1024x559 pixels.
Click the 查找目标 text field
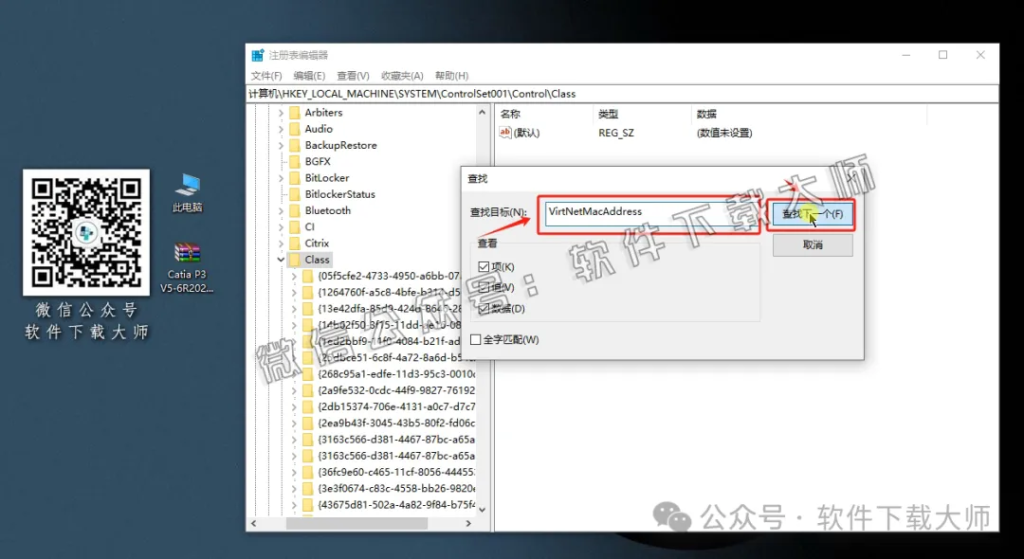[652, 214]
